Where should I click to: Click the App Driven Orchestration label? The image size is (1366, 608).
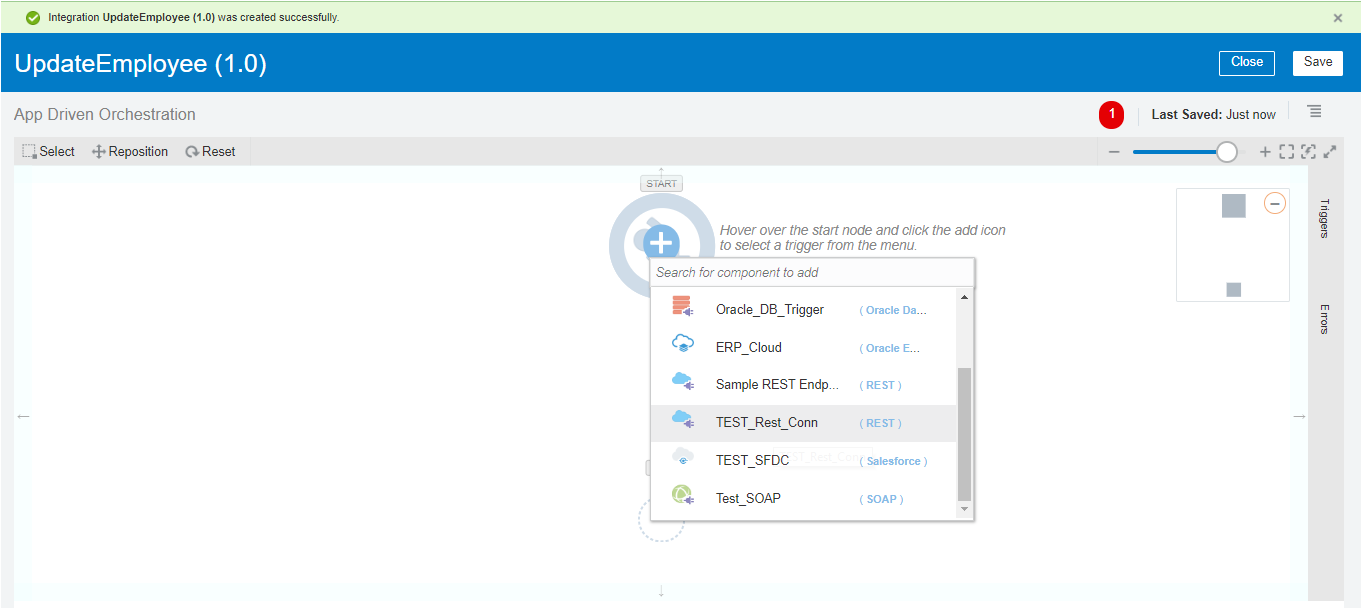pos(105,115)
